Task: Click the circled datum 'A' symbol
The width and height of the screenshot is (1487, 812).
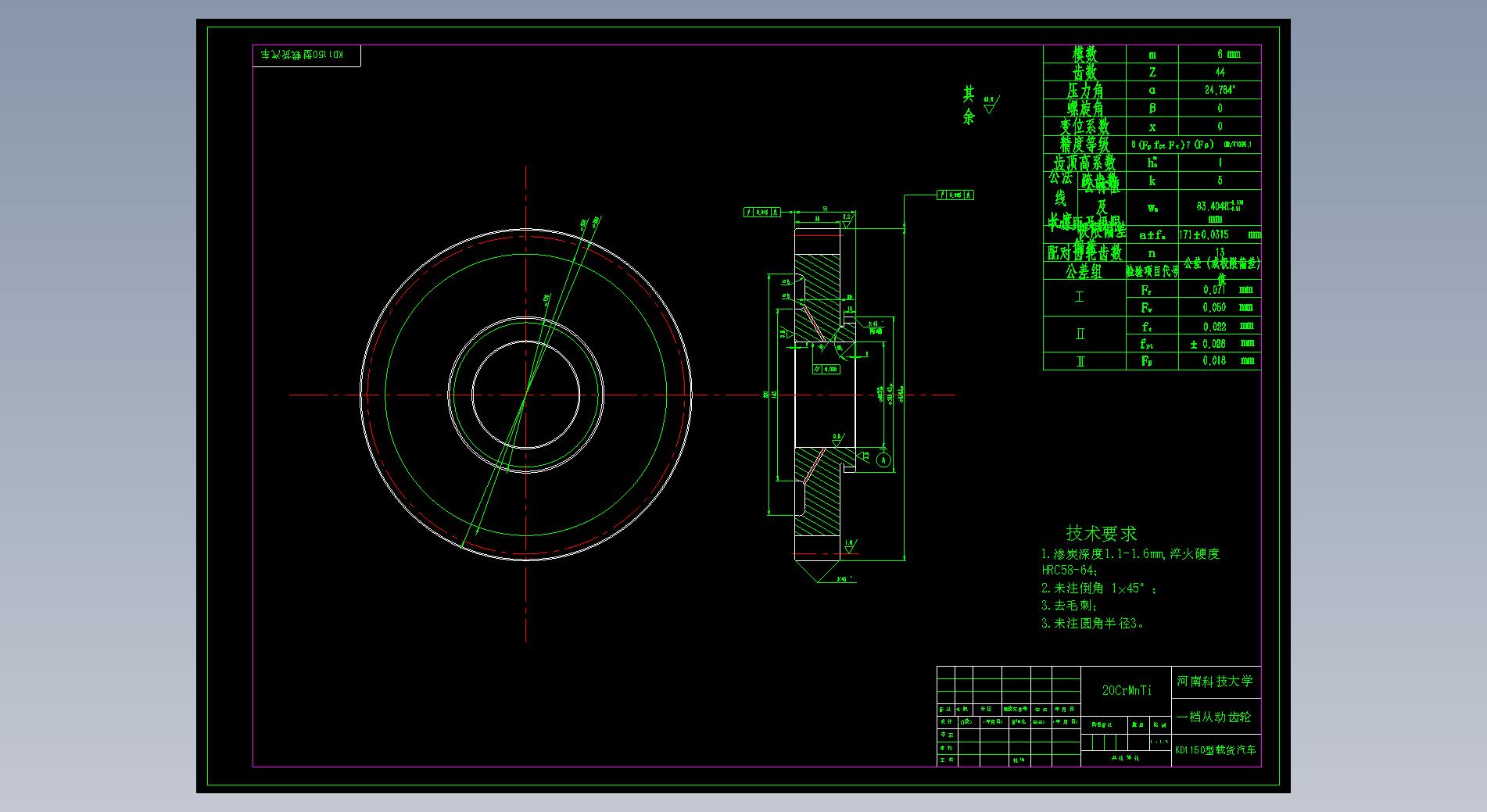Action: 883,460
